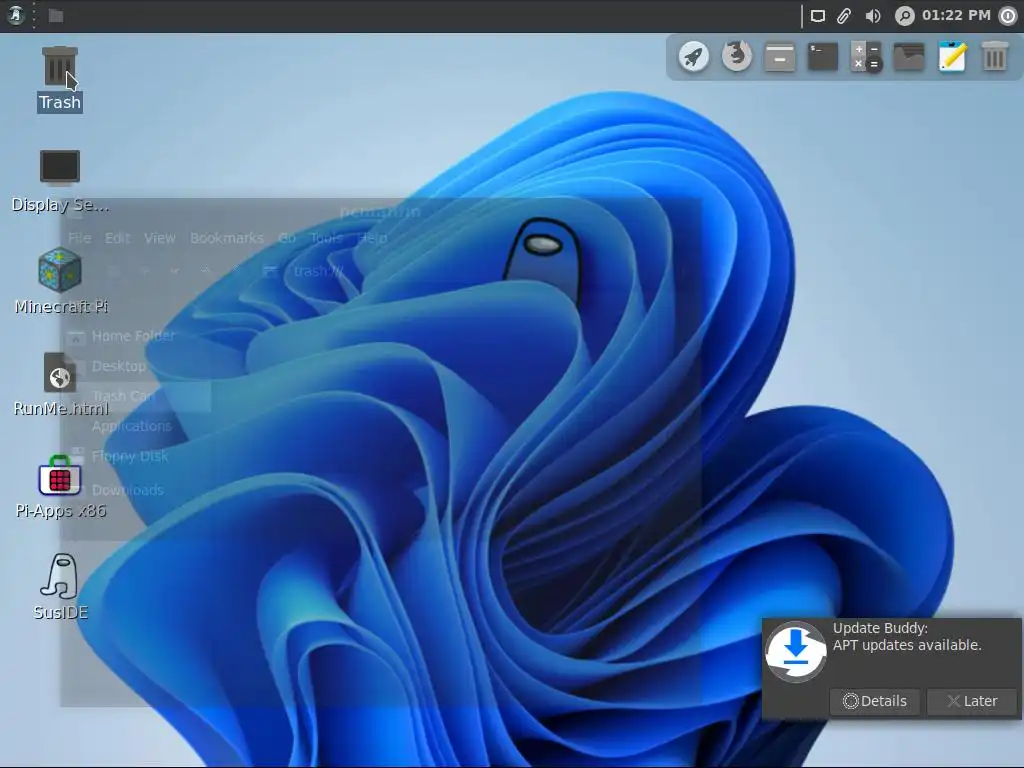This screenshot has width=1024, height=768.
Task: Launch the rocket launcher in dock
Action: pos(694,56)
